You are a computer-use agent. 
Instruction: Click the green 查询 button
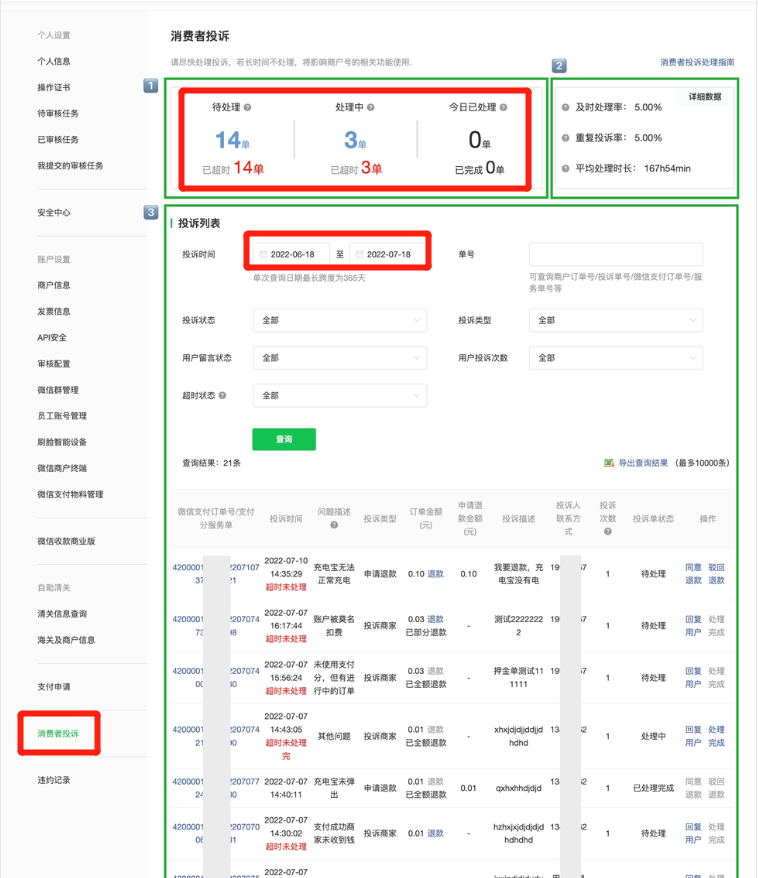[x=284, y=439]
